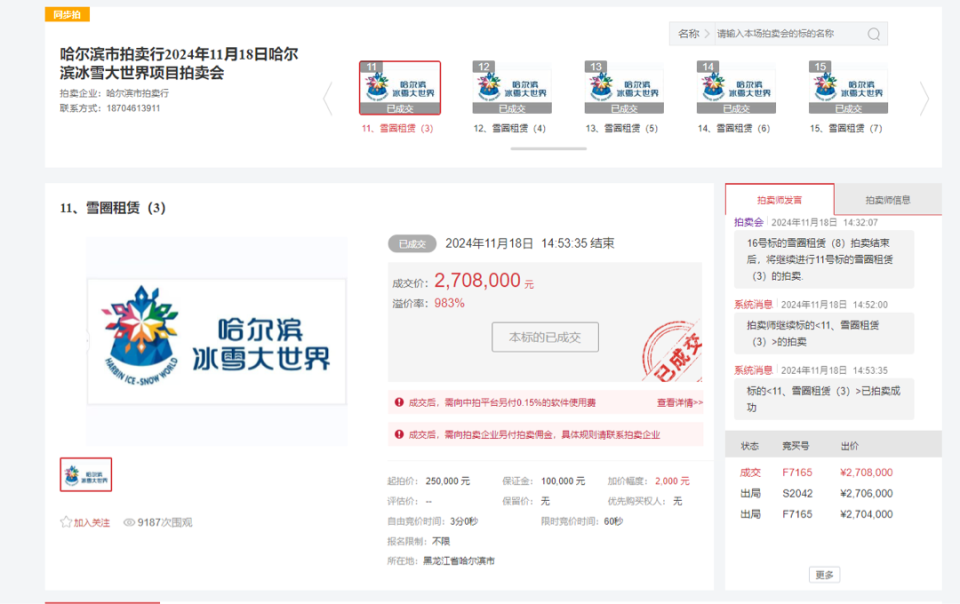
Task: Click the 拍卖会 message at 14:32:07
Action: [x=824, y=259]
